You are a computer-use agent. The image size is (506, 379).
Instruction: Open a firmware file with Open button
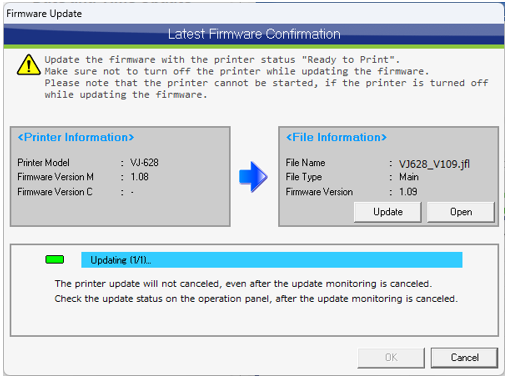coord(461,212)
